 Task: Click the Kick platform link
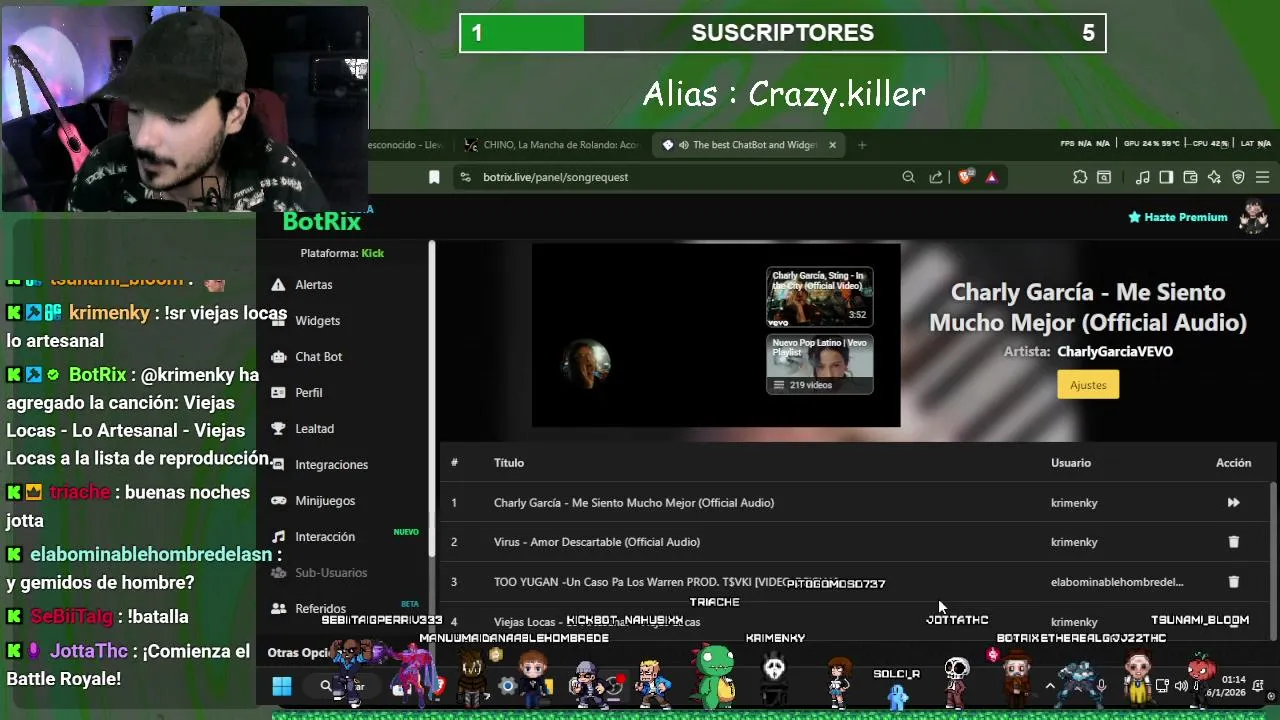tap(373, 253)
